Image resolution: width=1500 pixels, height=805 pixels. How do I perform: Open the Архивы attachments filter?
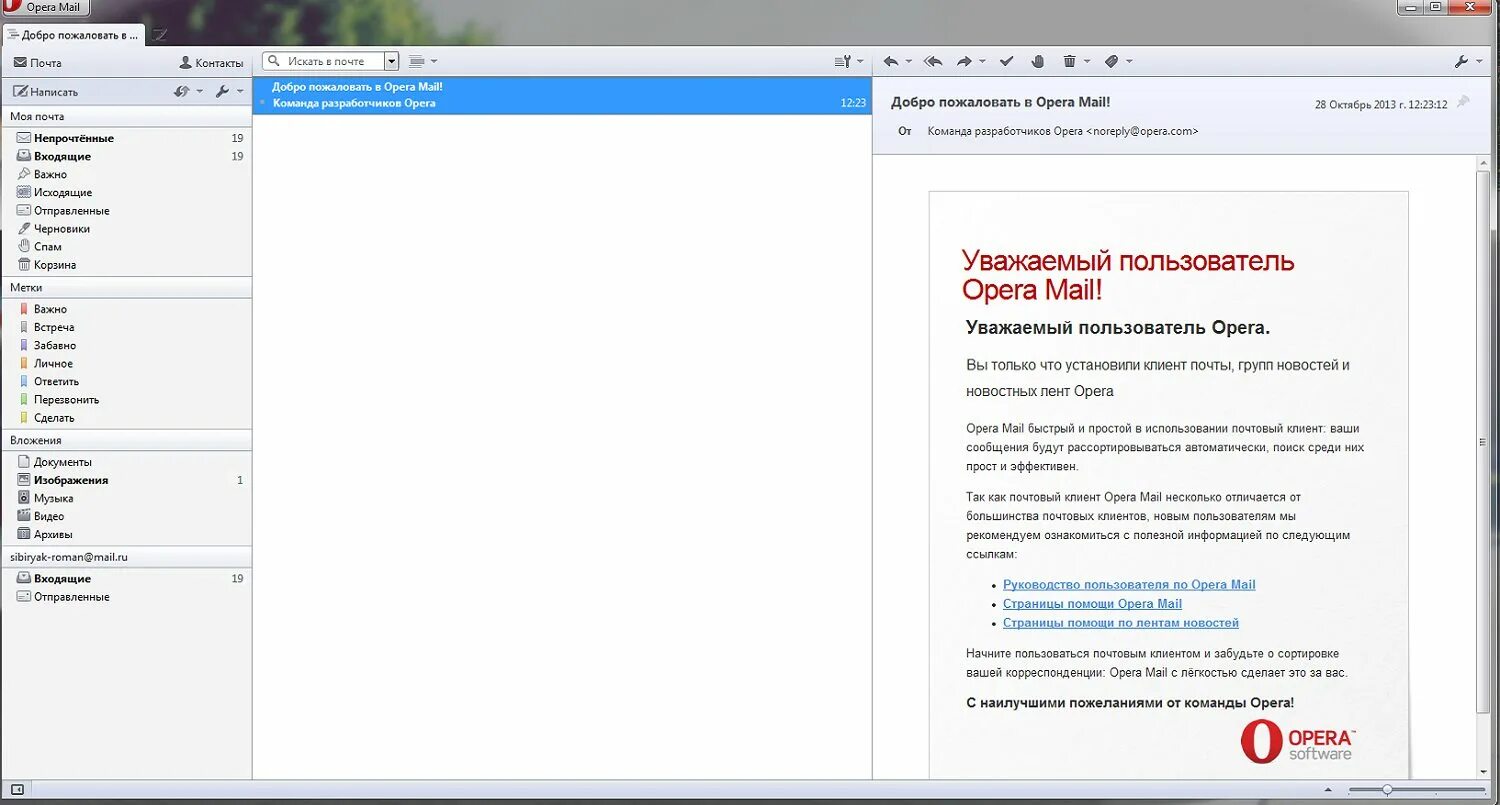pyautogui.click(x=126, y=534)
